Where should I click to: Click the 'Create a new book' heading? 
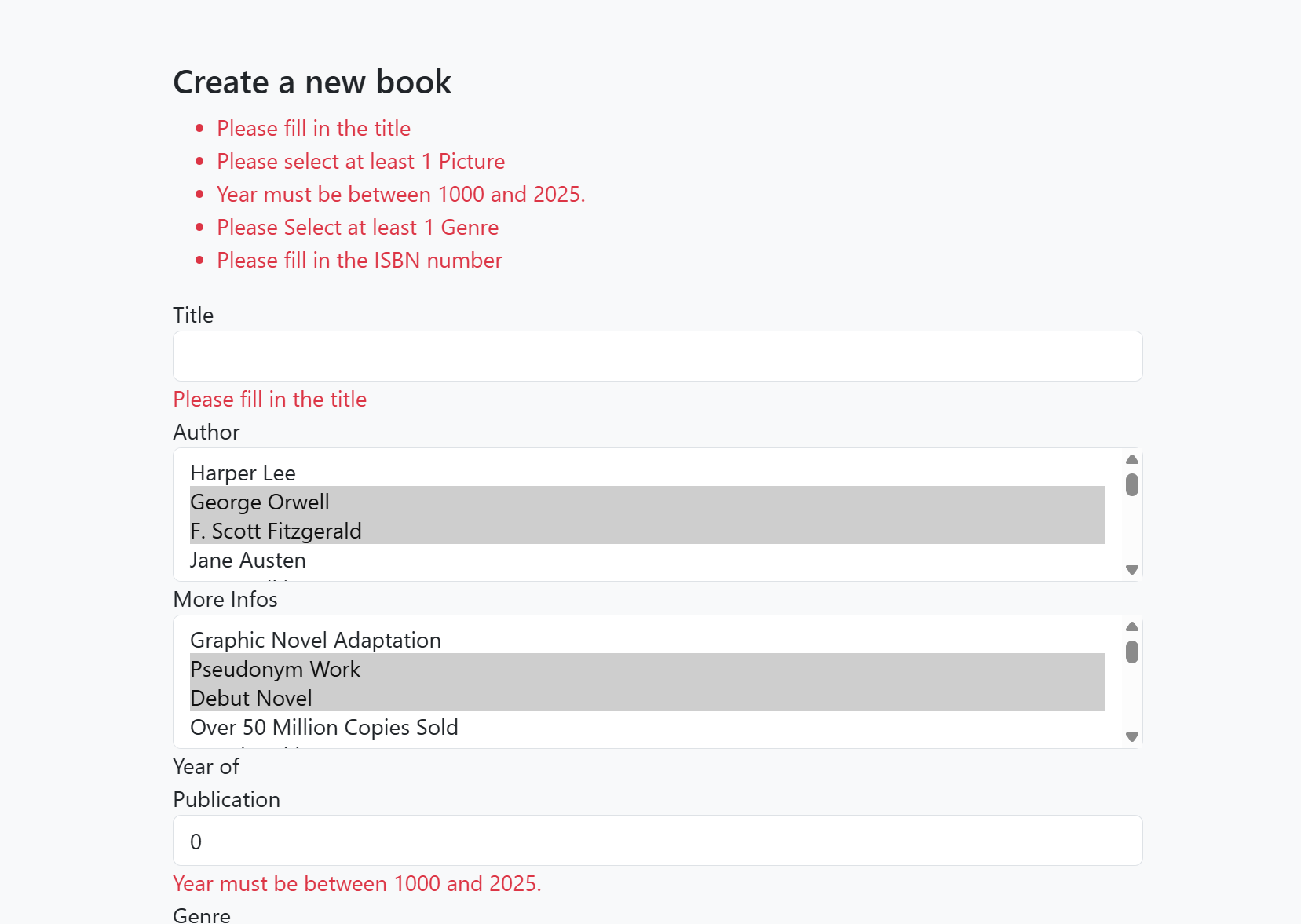pos(312,82)
